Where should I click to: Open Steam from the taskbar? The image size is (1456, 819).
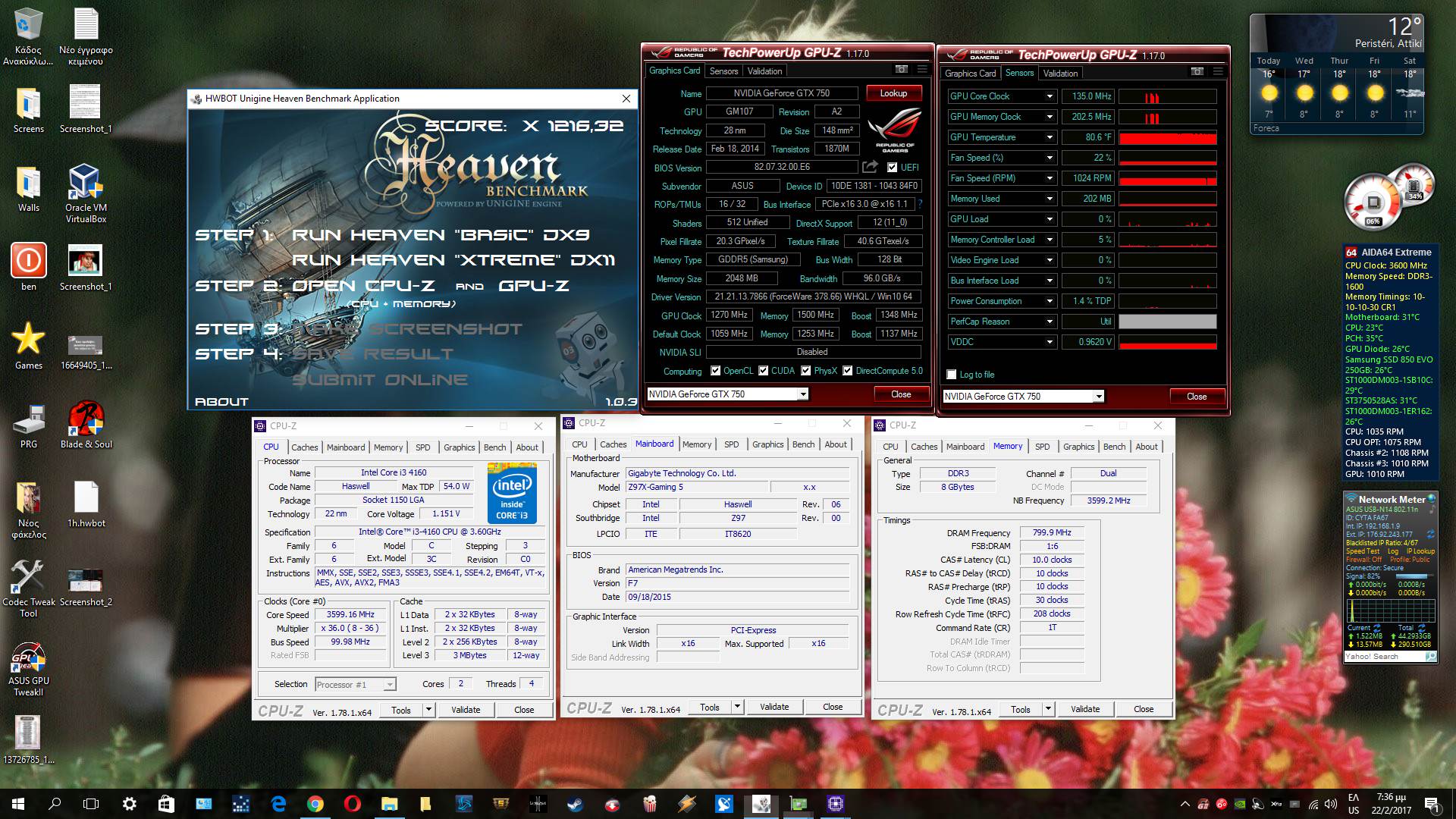click(576, 804)
